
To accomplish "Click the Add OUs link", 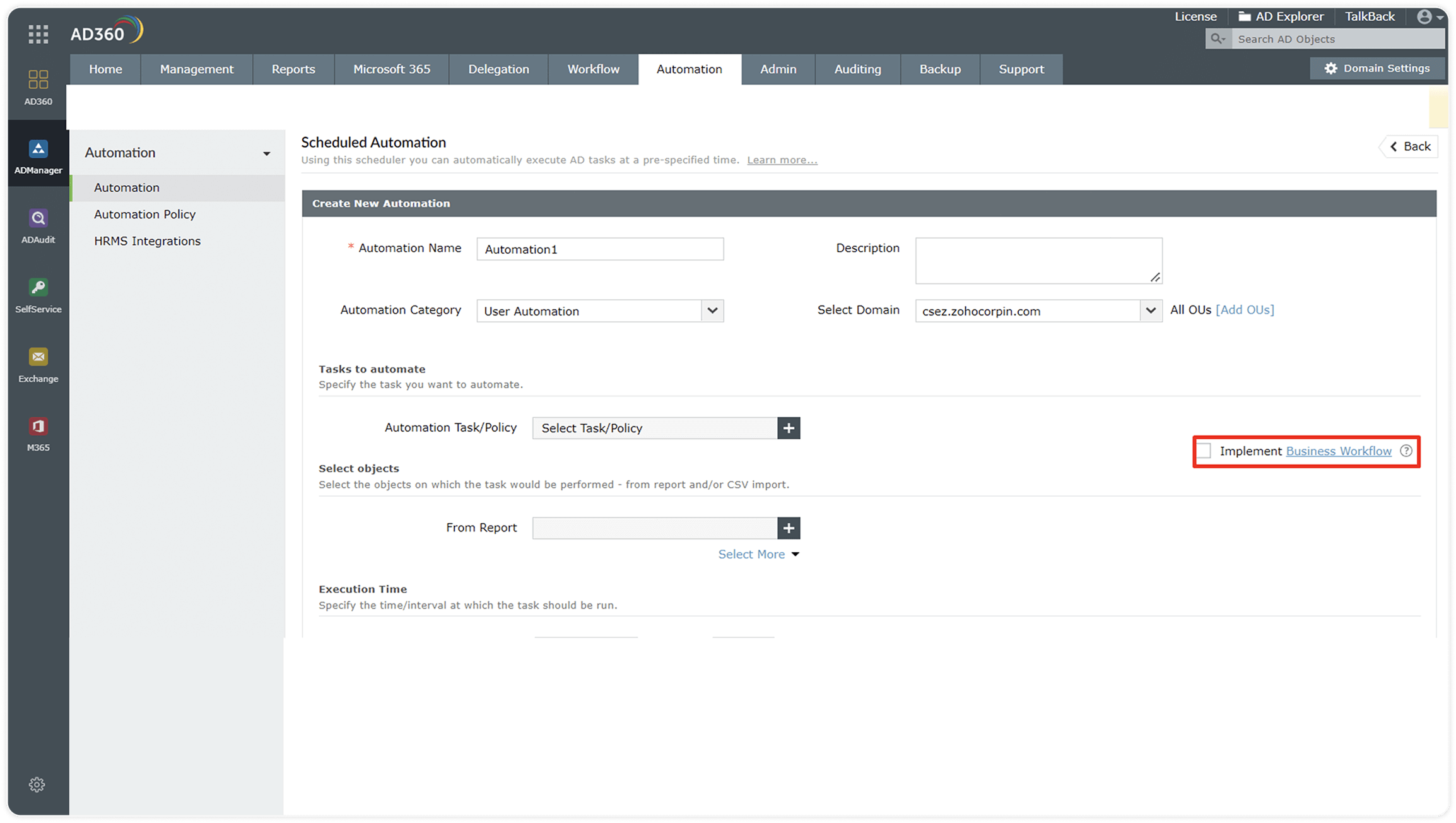I will pyautogui.click(x=1245, y=310).
